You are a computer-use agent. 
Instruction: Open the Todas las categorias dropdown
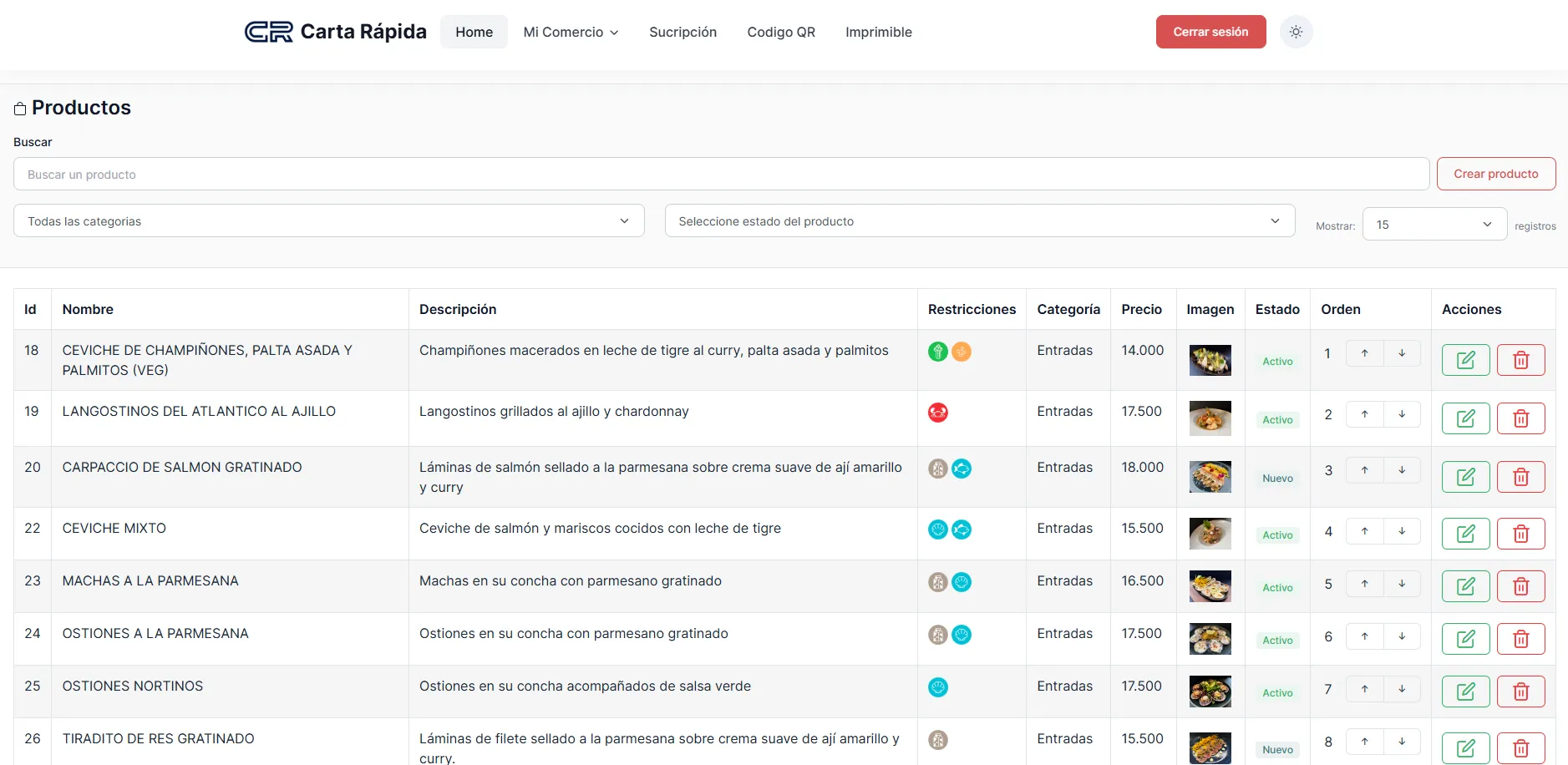[328, 221]
